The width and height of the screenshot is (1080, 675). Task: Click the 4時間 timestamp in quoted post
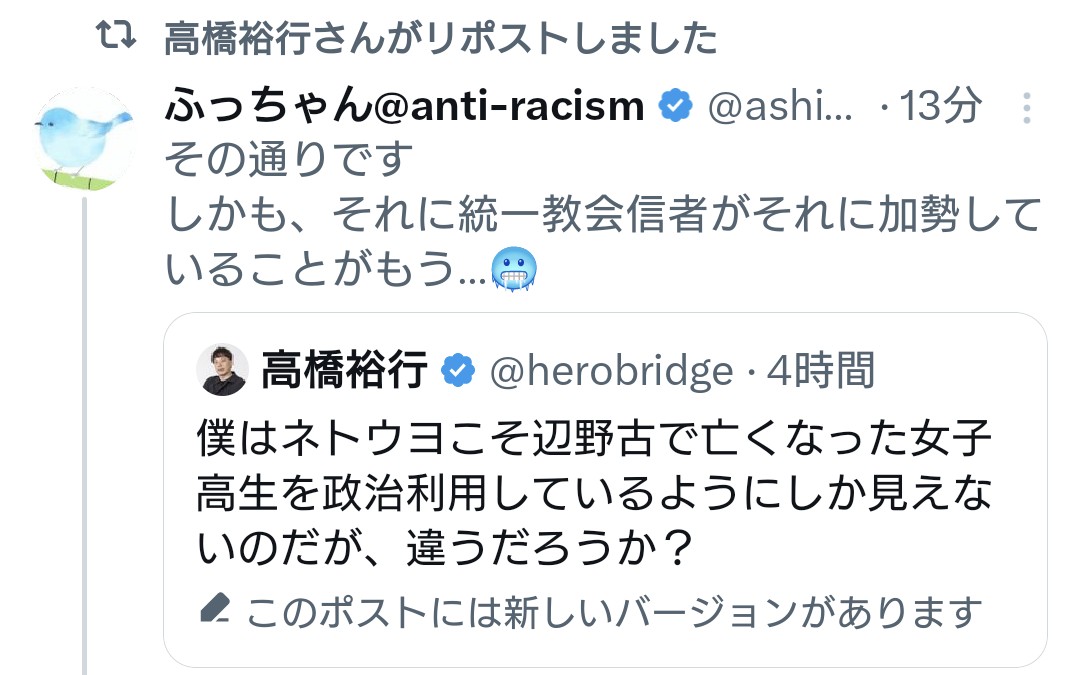(x=820, y=371)
